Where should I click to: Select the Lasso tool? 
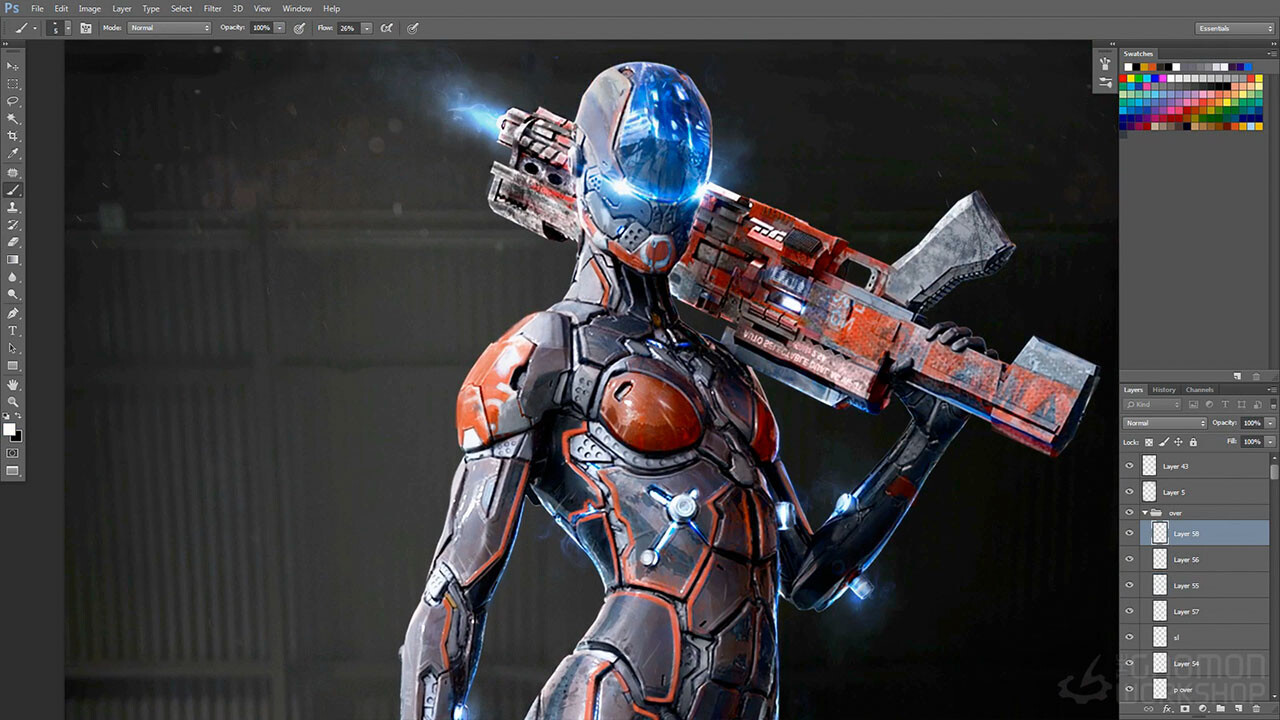click(x=13, y=102)
